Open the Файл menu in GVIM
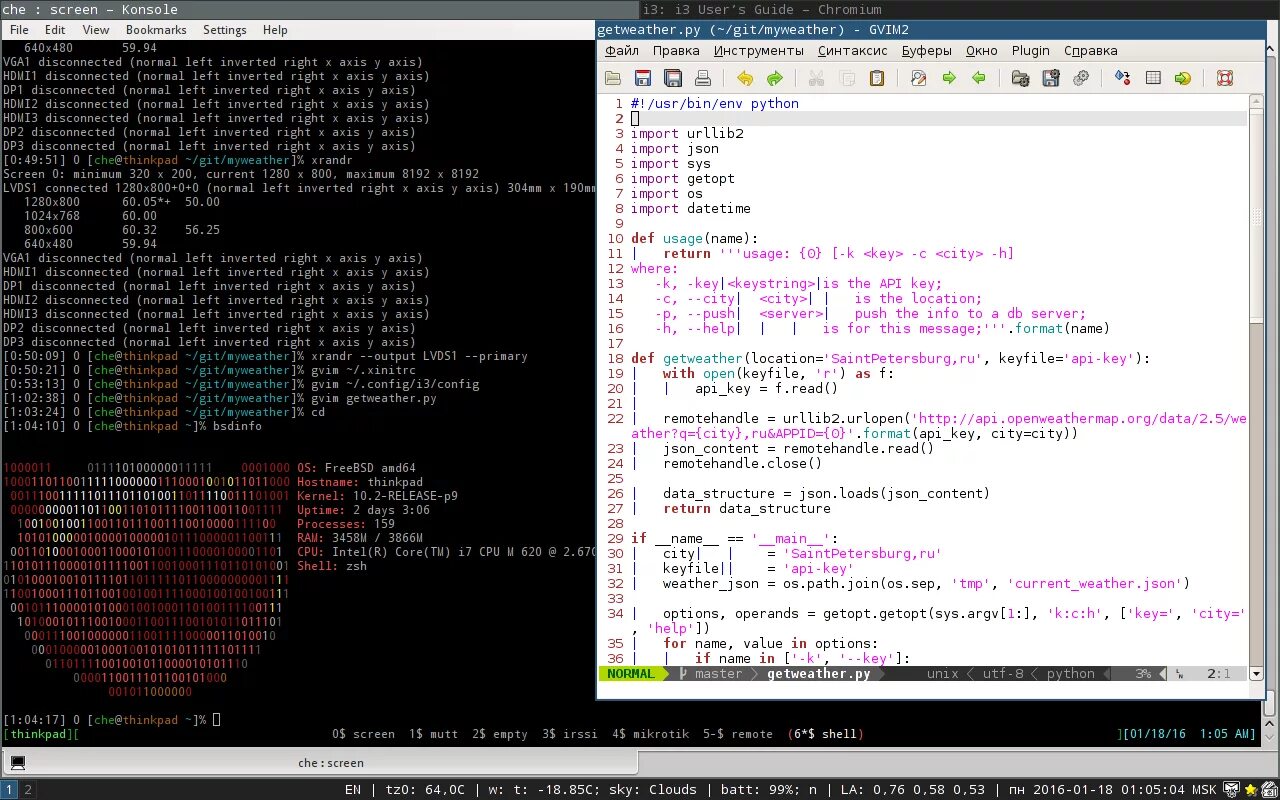Screen dimensions: 1280x800 click(621, 50)
